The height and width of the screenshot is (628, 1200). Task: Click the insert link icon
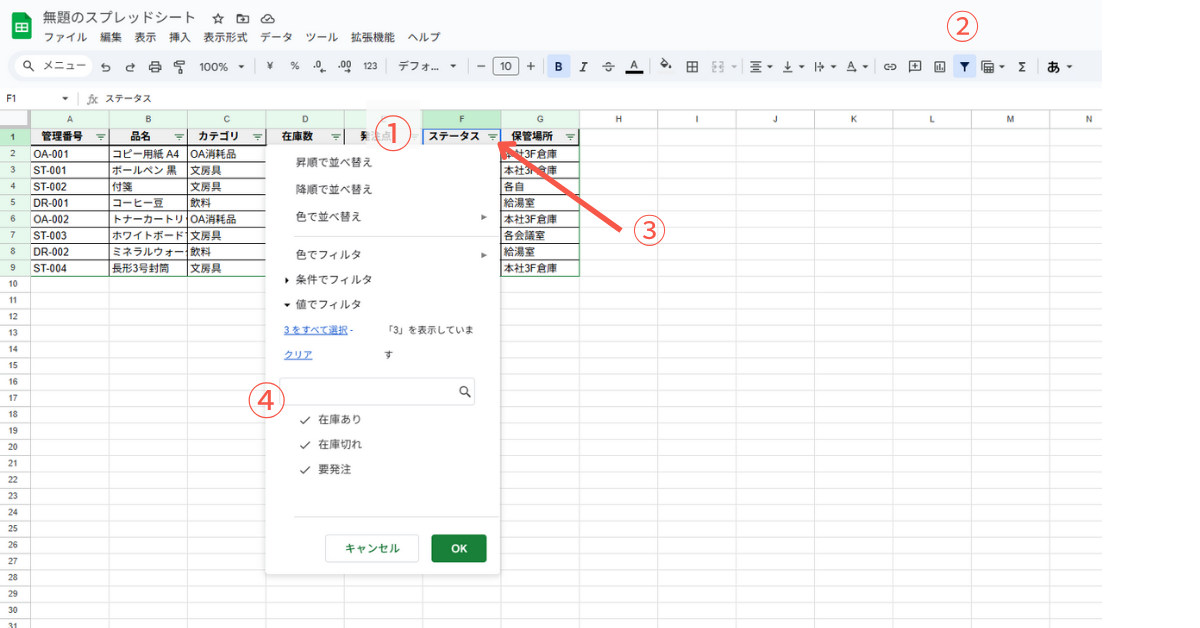tap(889, 67)
